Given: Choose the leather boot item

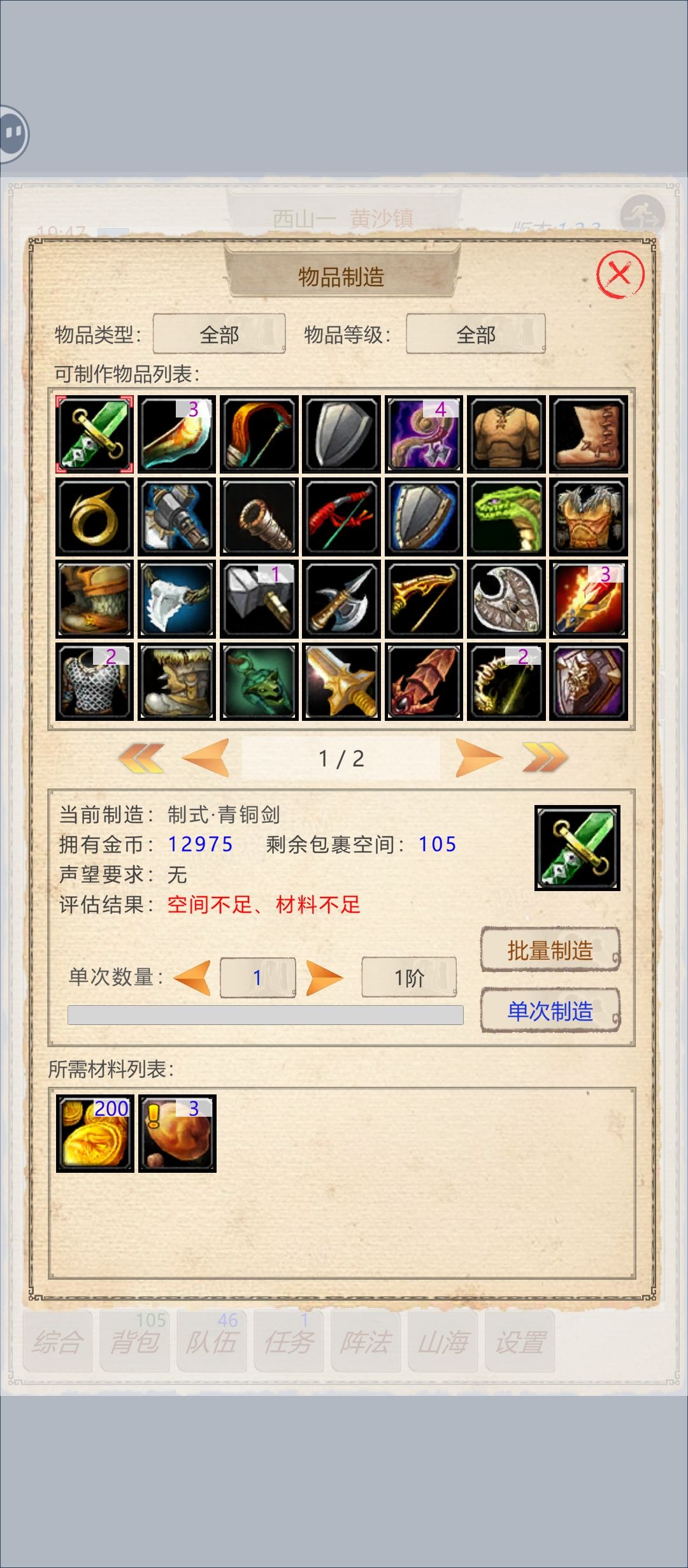Looking at the screenshot, I should (589, 434).
